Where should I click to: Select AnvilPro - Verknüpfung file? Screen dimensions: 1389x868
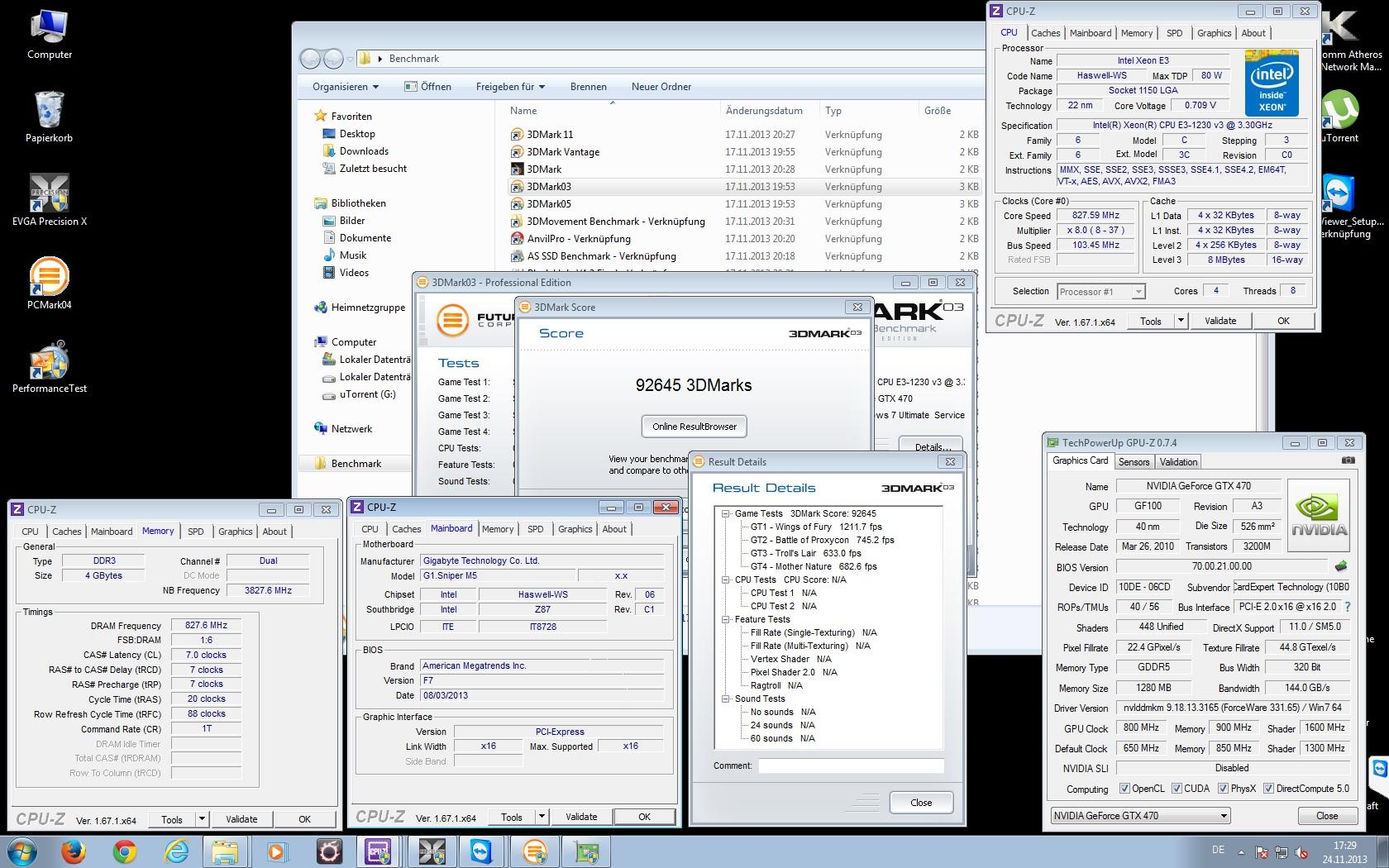click(x=579, y=239)
